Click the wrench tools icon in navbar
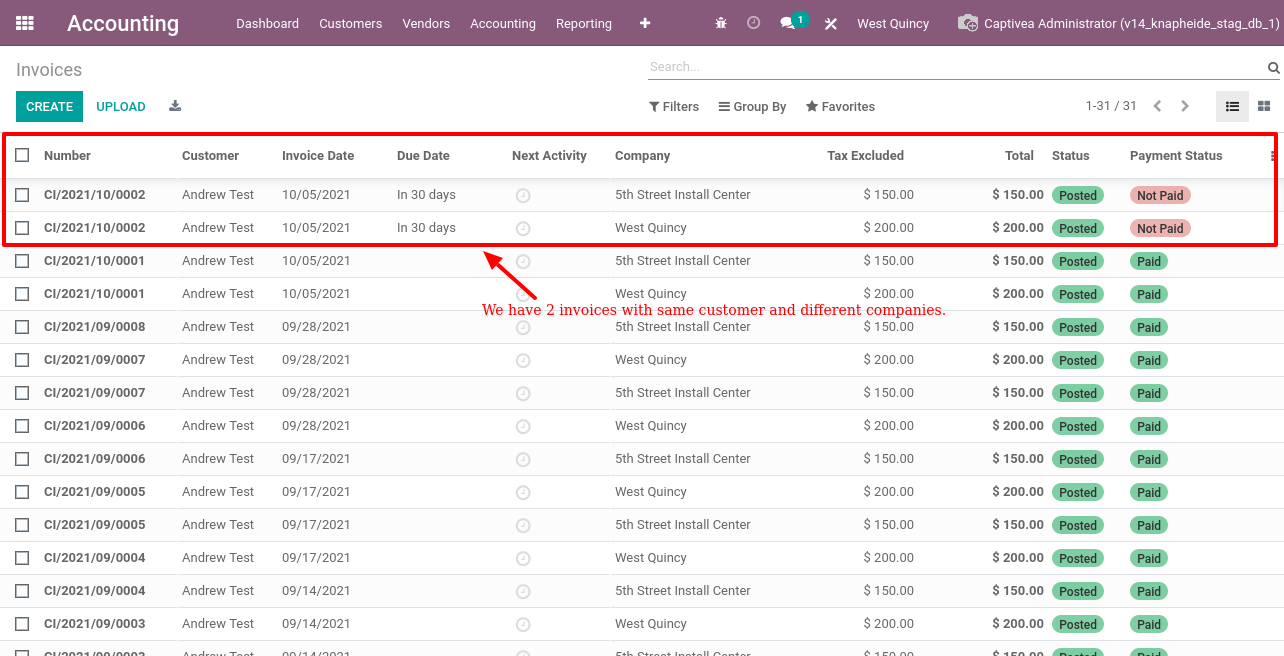This screenshot has width=1284, height=656. point(831,23)
